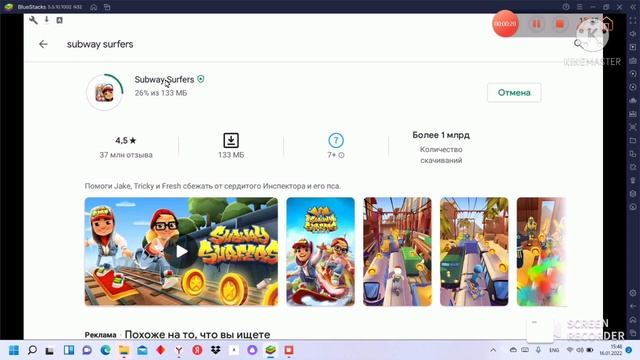
Task: Open the Widgets button in the taskbar
Action: (69, 350)
